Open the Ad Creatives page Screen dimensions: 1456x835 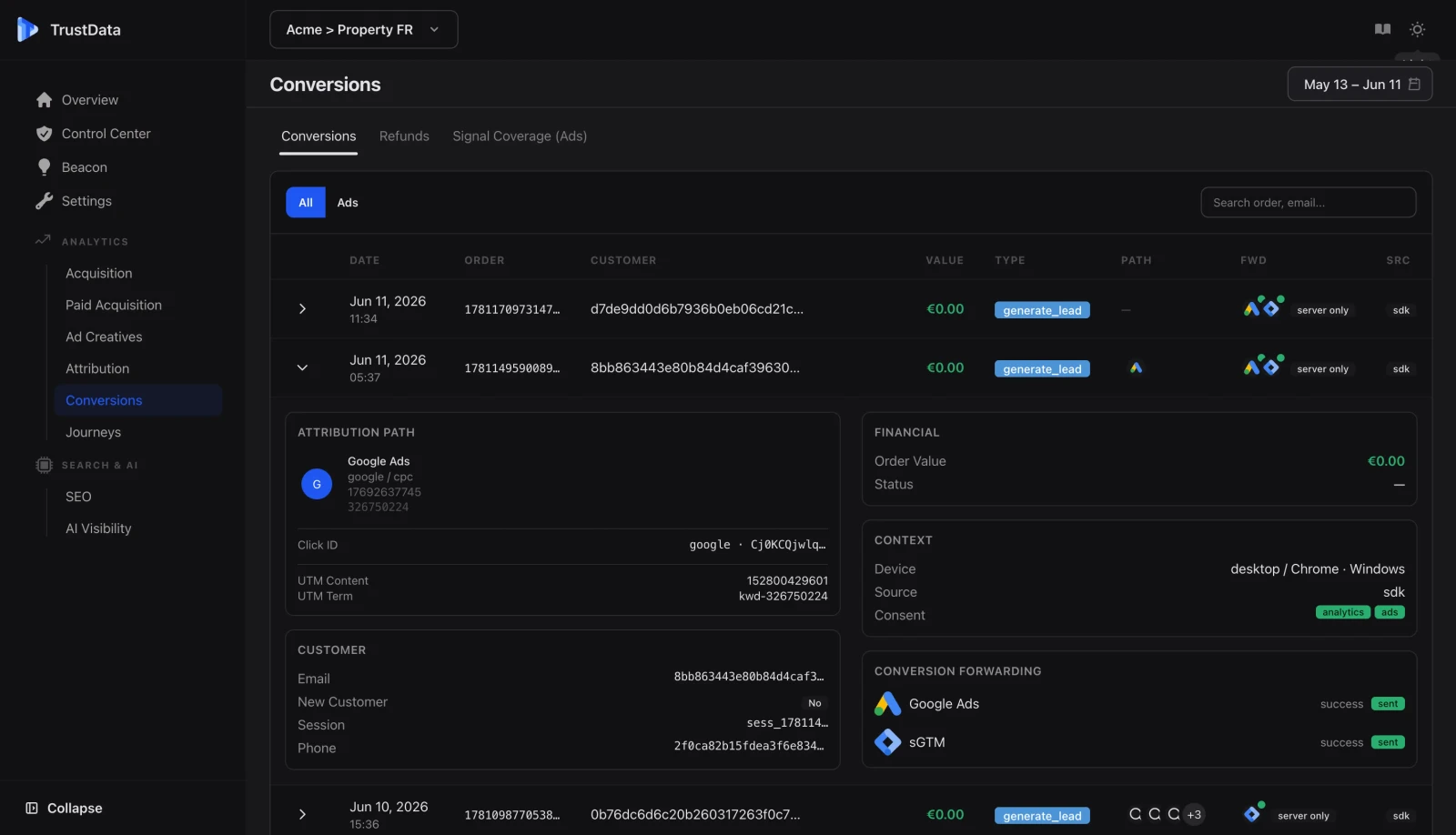(104, 337)
